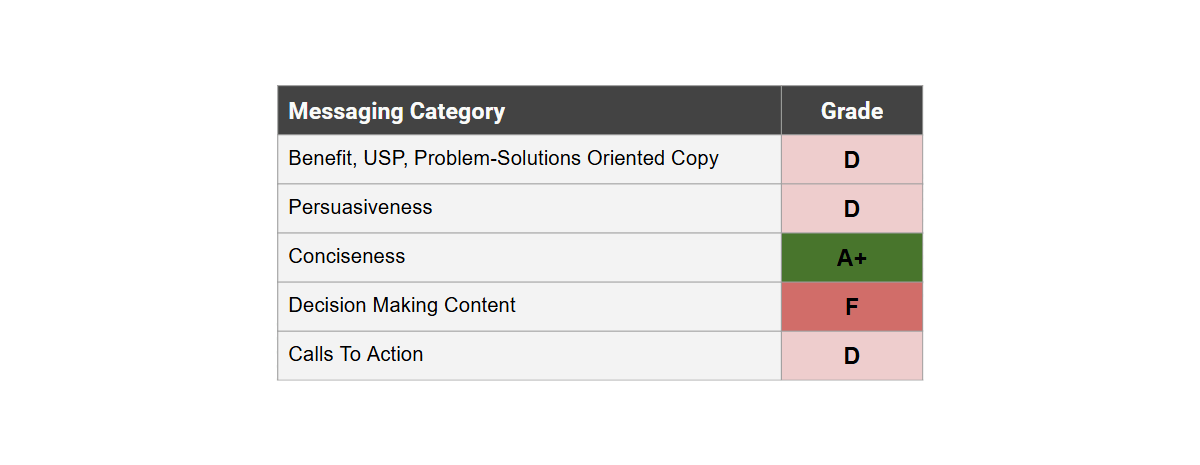Select the red F grade cell
Image resolution: width=1200 pixels, height=465 pixels.
click(x=851, y=307)
